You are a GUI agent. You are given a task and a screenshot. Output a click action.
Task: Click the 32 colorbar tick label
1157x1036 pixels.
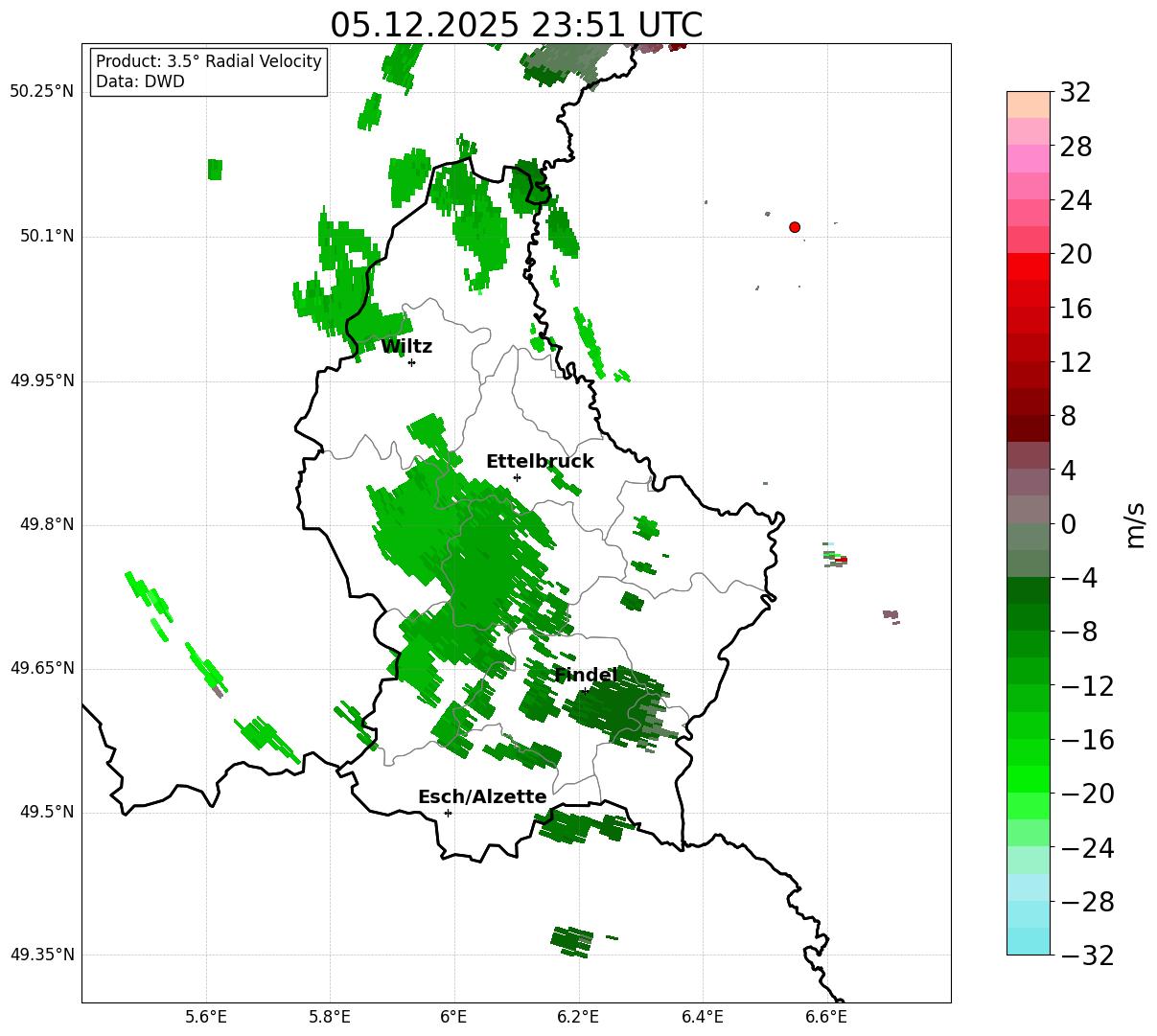pos(1076,93)
